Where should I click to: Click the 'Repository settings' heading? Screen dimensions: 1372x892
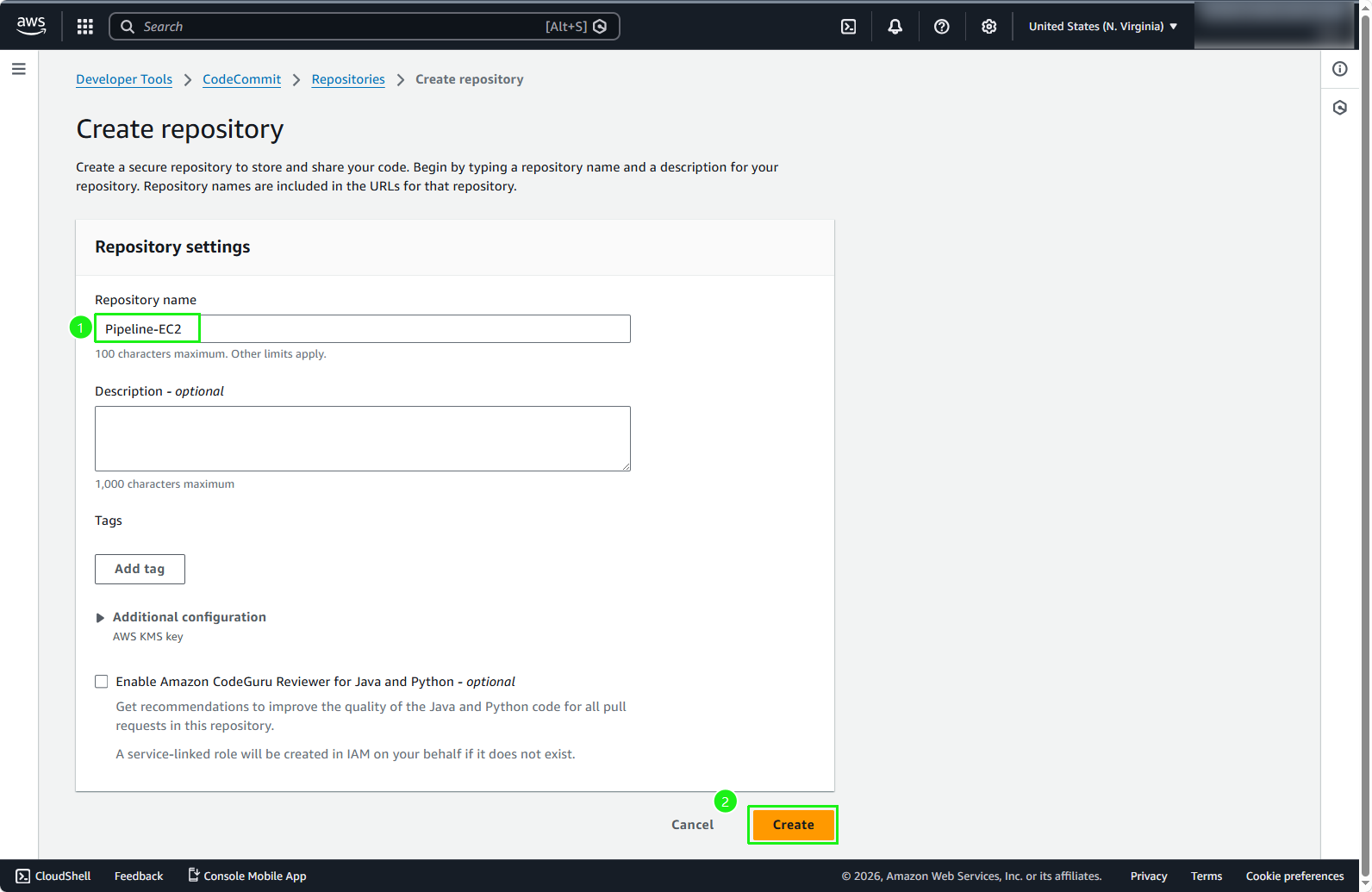click(172, 246)
